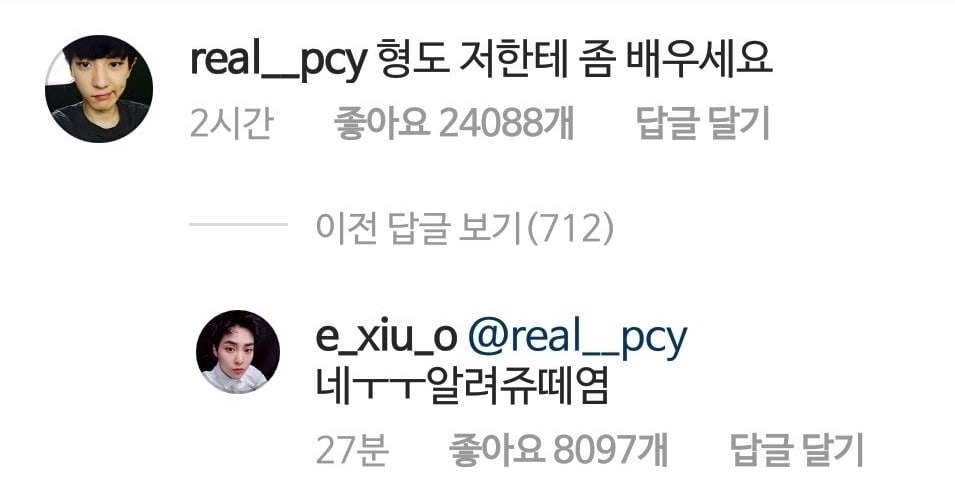Visit the e_xiu_o username link

point(386,337)
